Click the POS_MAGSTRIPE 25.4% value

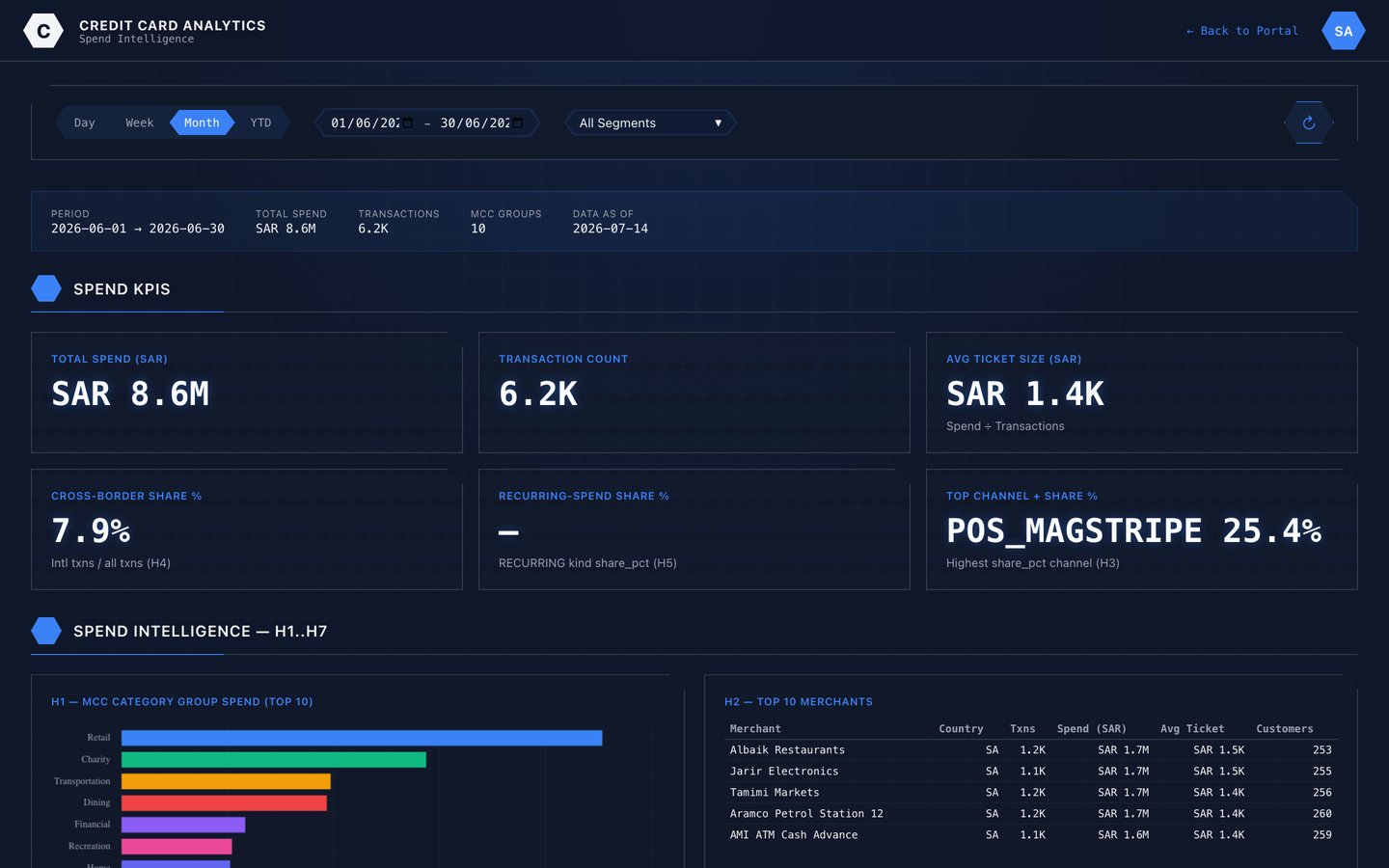coord(1134,530)
